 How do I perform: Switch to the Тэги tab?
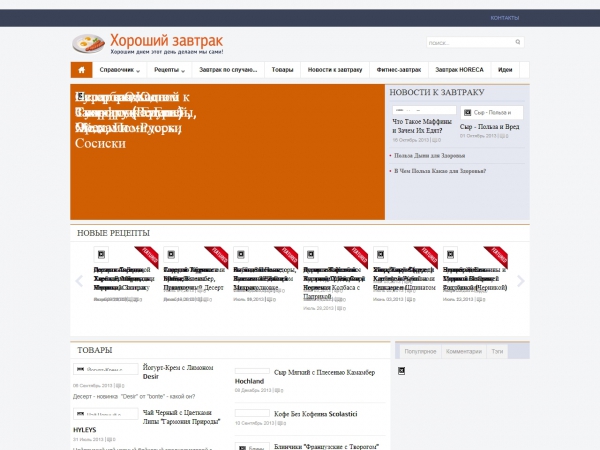tap(497, 351)
